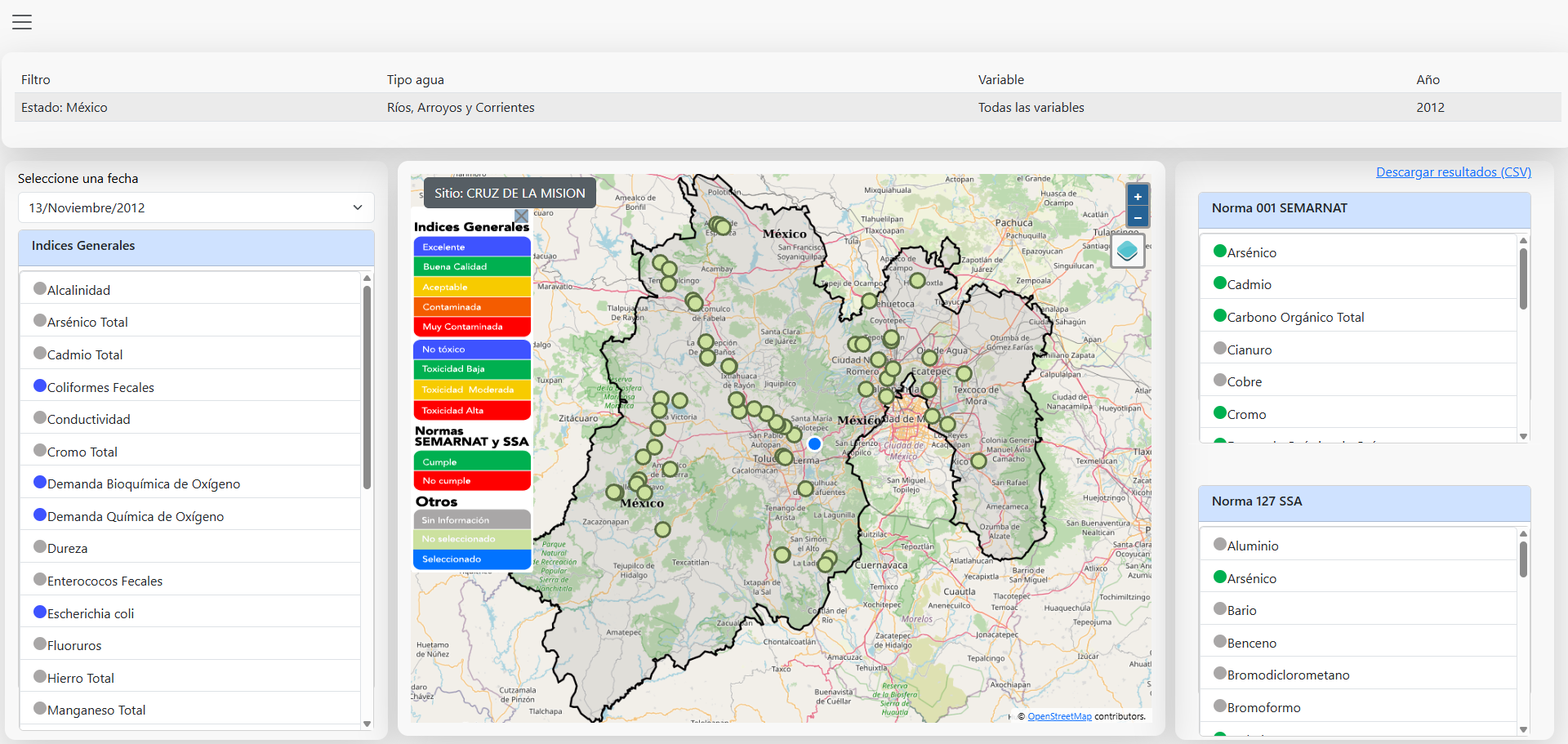This screenshot has height=744, width=1568.
Task: Click the Muy Contaminada legend swatch
Action: pyautogui.click(x=472, y=327)
